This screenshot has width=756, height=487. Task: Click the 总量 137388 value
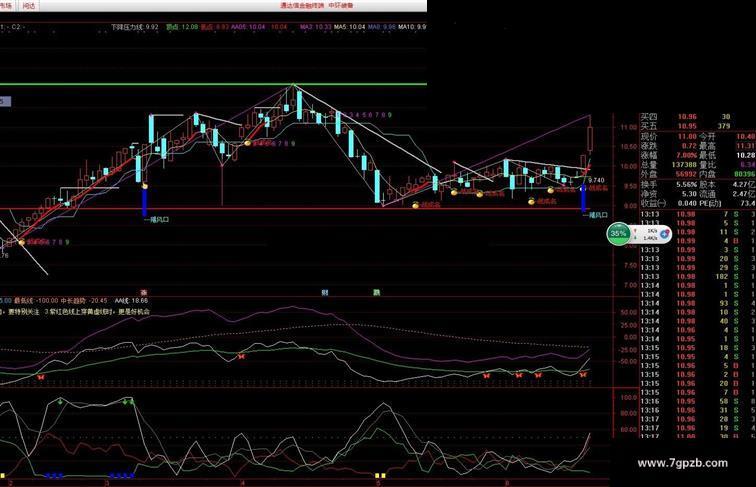point(684,165)
